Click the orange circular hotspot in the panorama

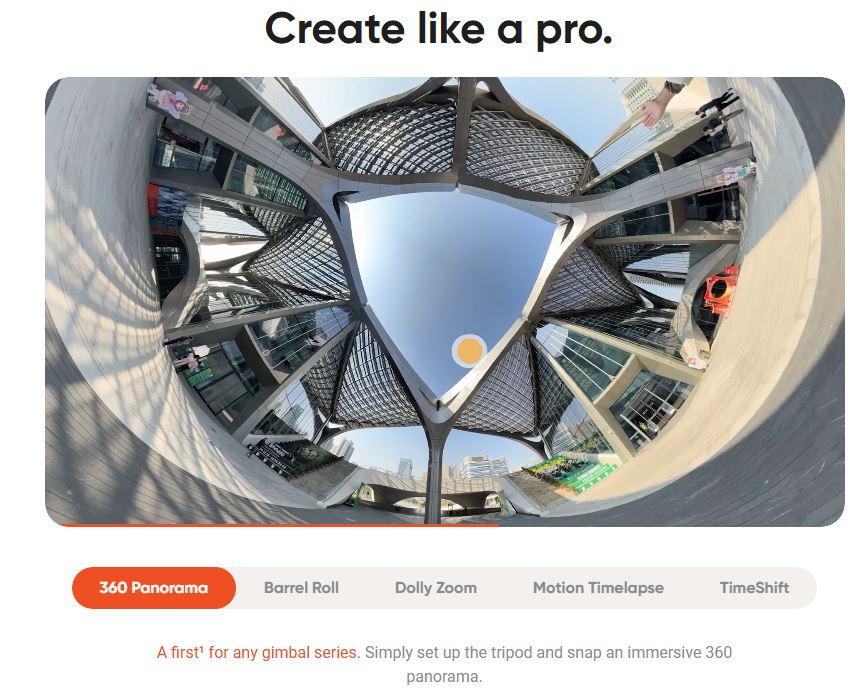click(469, 350)
